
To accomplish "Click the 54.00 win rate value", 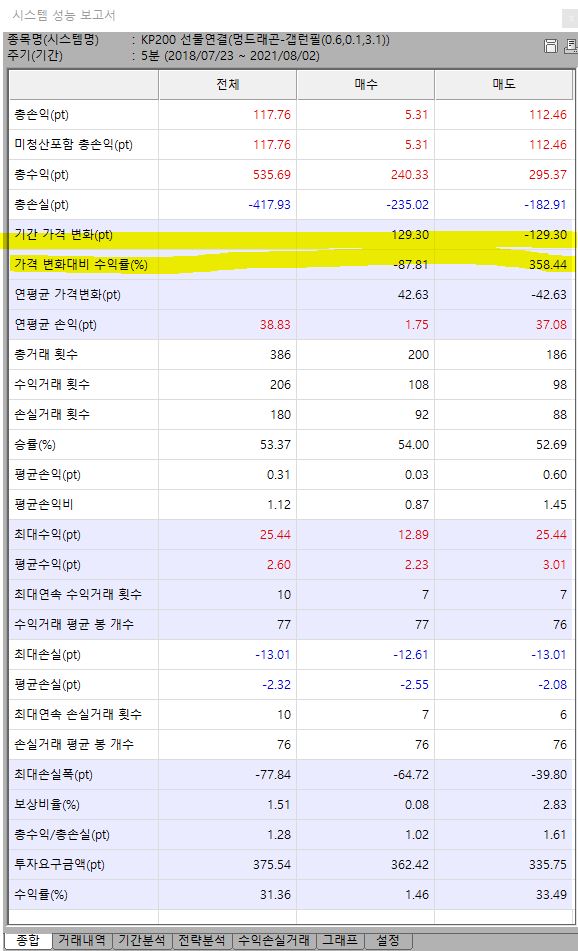I will [x=413, y=445].
